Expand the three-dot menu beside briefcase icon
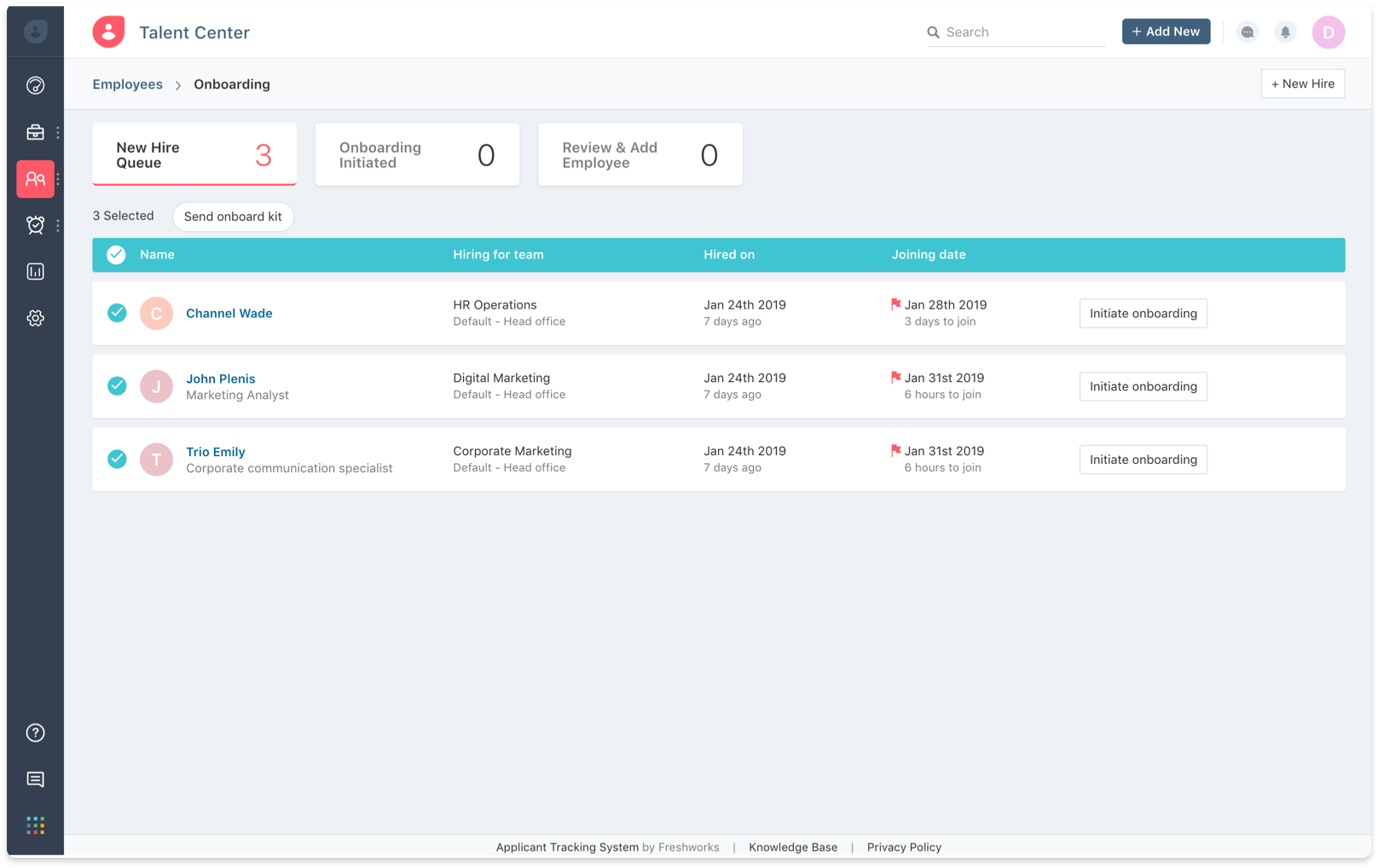 click(x=58, y=132)
